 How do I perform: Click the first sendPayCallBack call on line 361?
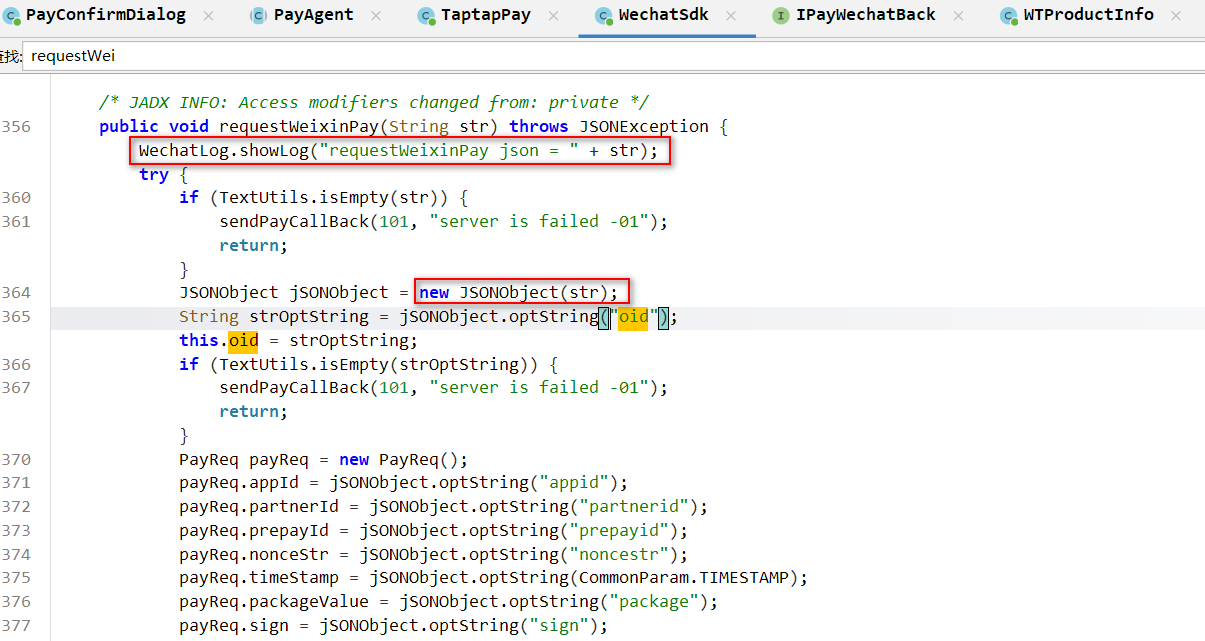point(294,221)
